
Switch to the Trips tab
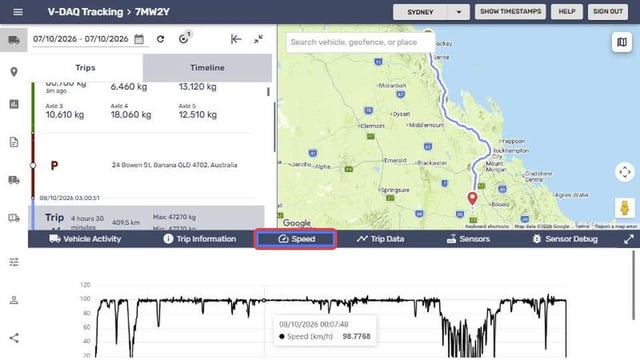(85, 68)
